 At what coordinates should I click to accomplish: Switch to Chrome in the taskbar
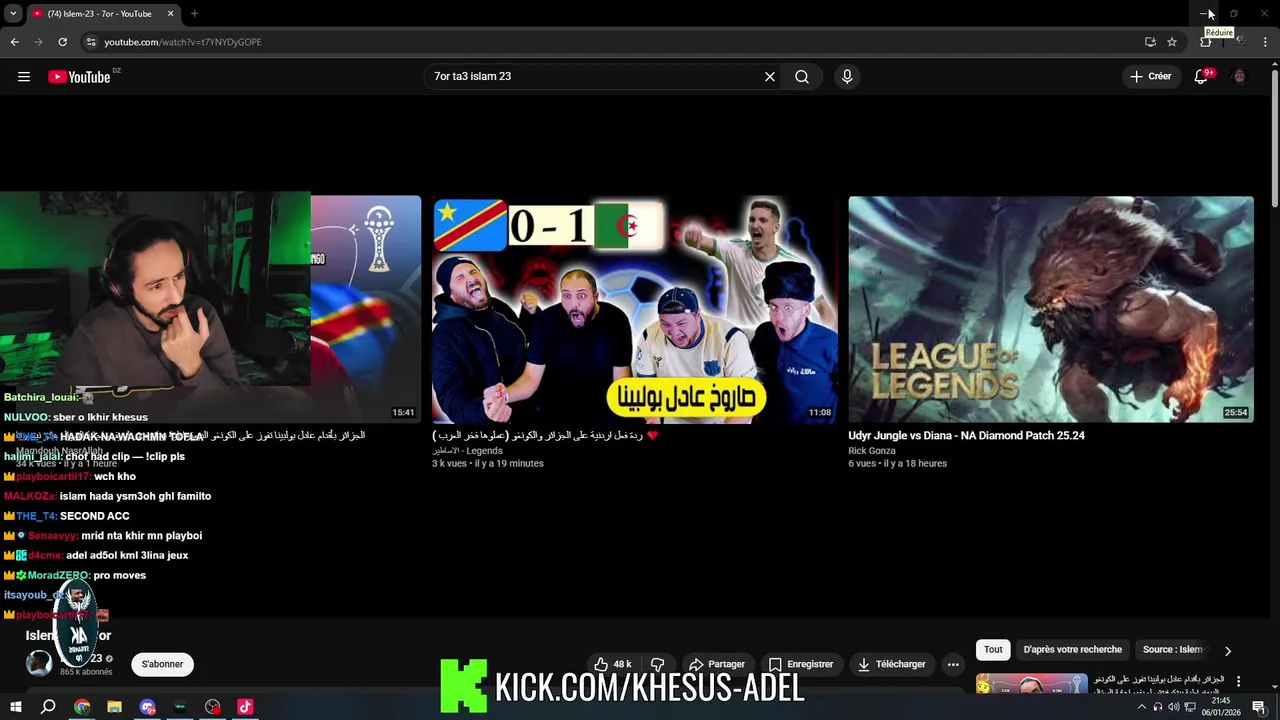click(x=82, y=707)
